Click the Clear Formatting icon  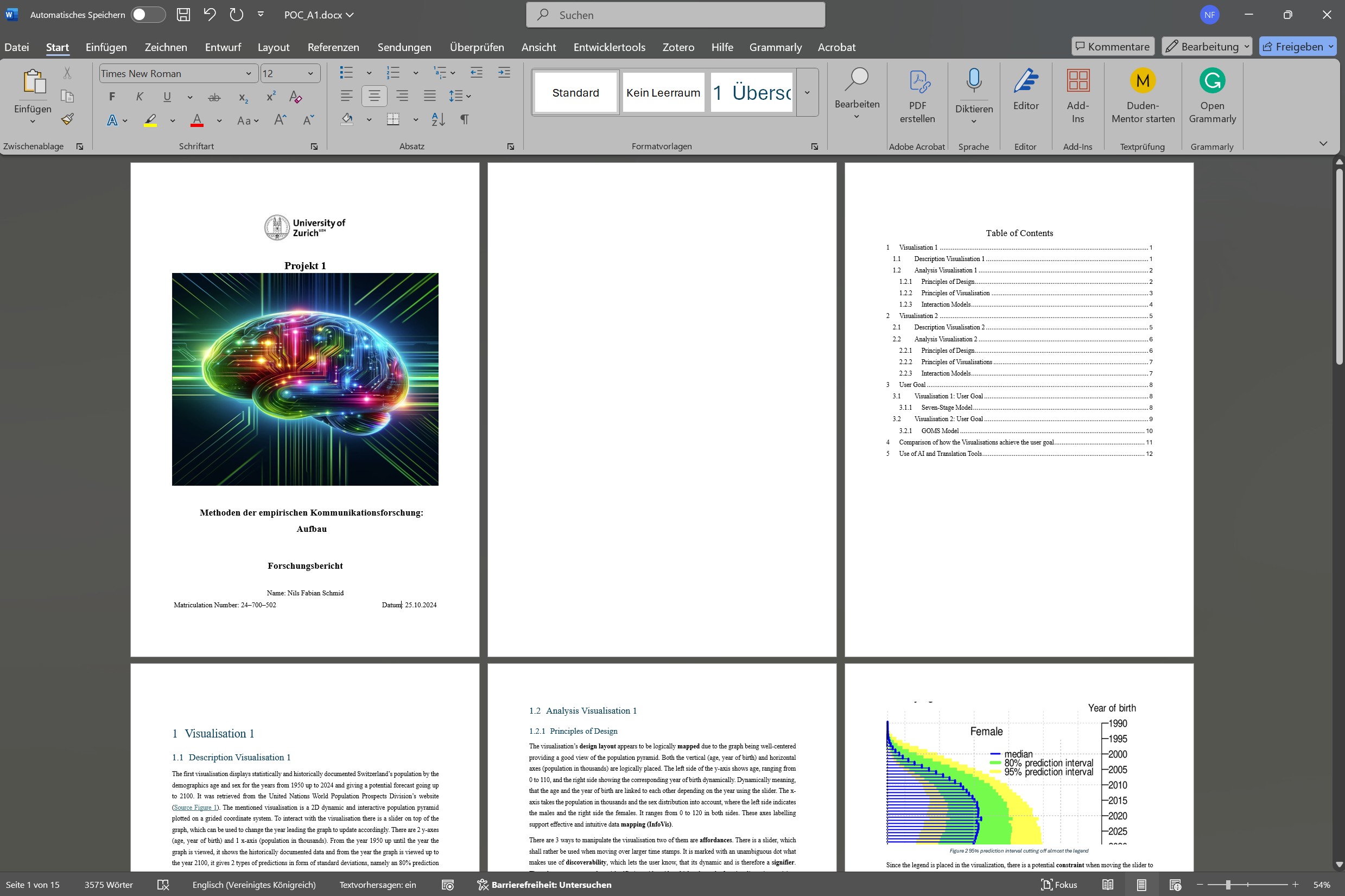[x=295, y=97]
